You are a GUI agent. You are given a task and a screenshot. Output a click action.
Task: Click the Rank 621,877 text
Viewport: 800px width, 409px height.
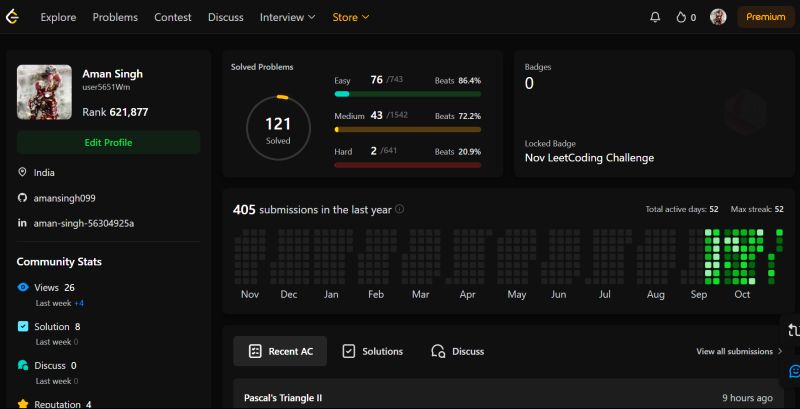click(x=115, y=112)
